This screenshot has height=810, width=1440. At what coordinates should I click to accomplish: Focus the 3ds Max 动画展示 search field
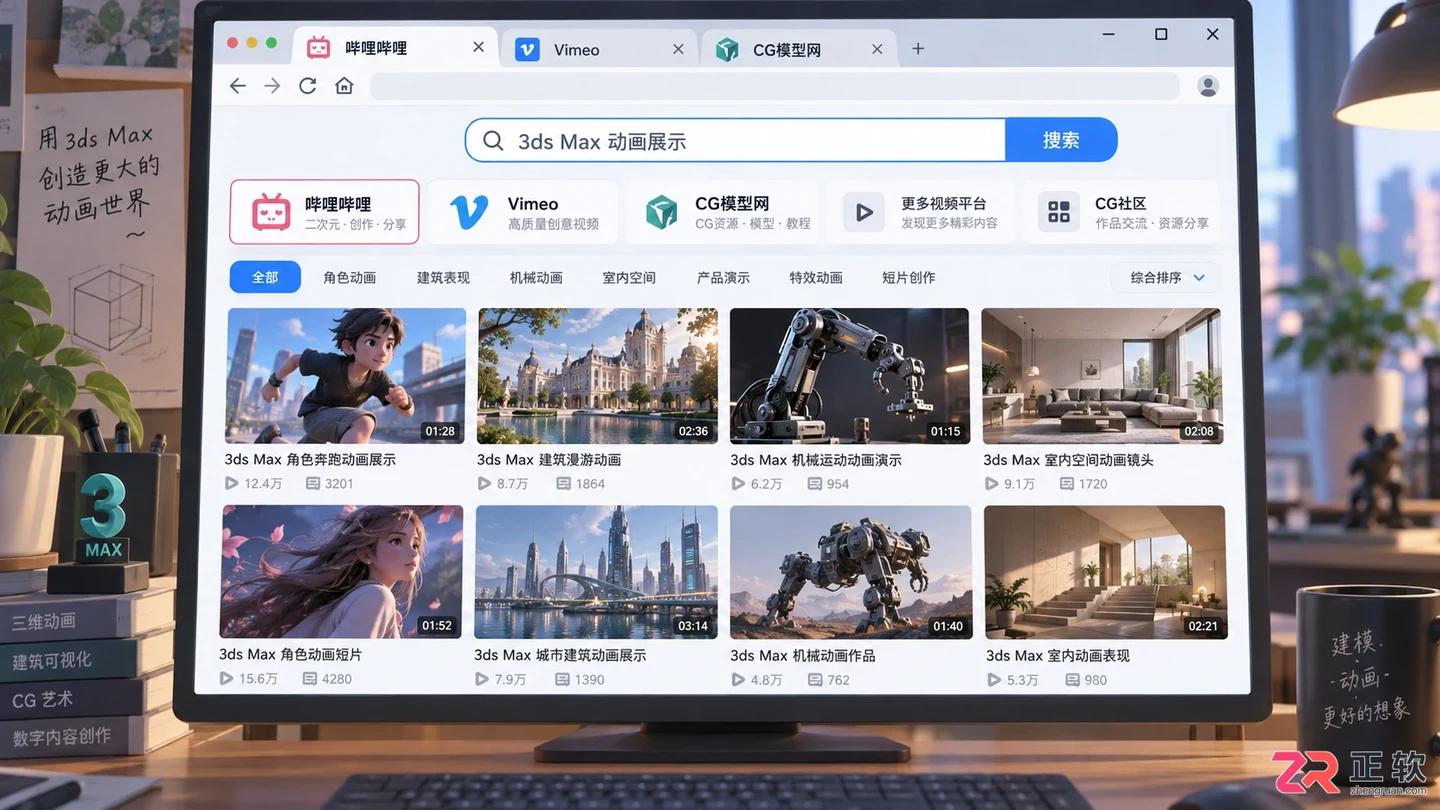735,140
